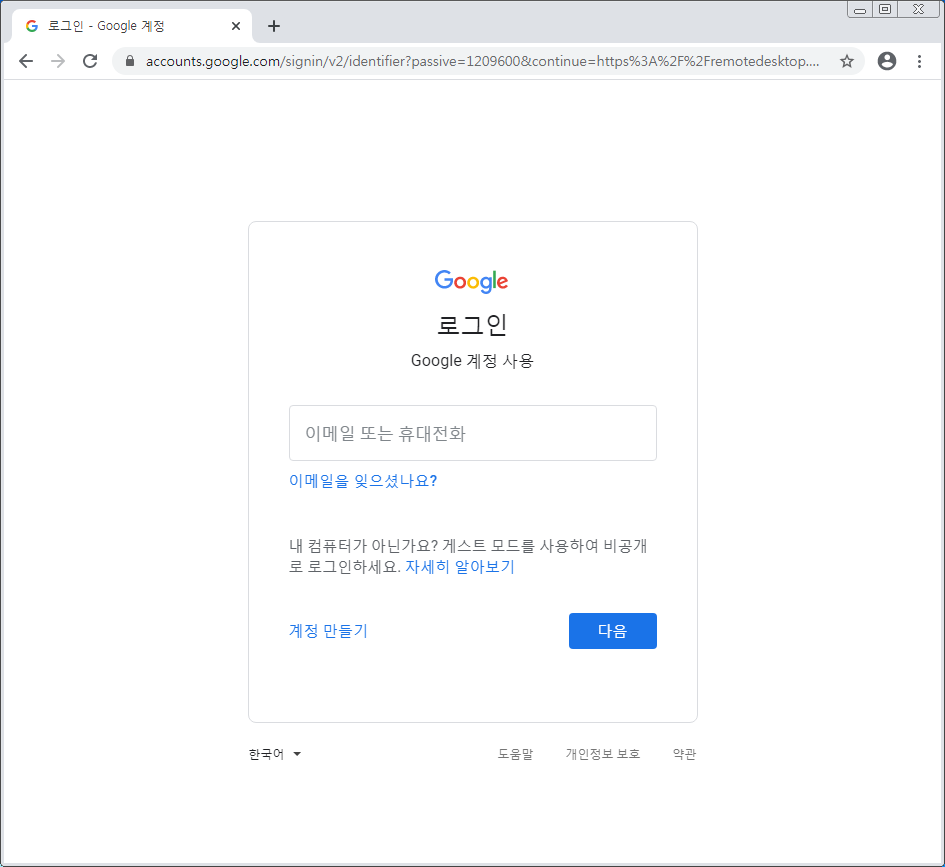Click the Google 계정 사용 subtitle text
Screen dimensions: 945x867
click(x=472, y=360)
